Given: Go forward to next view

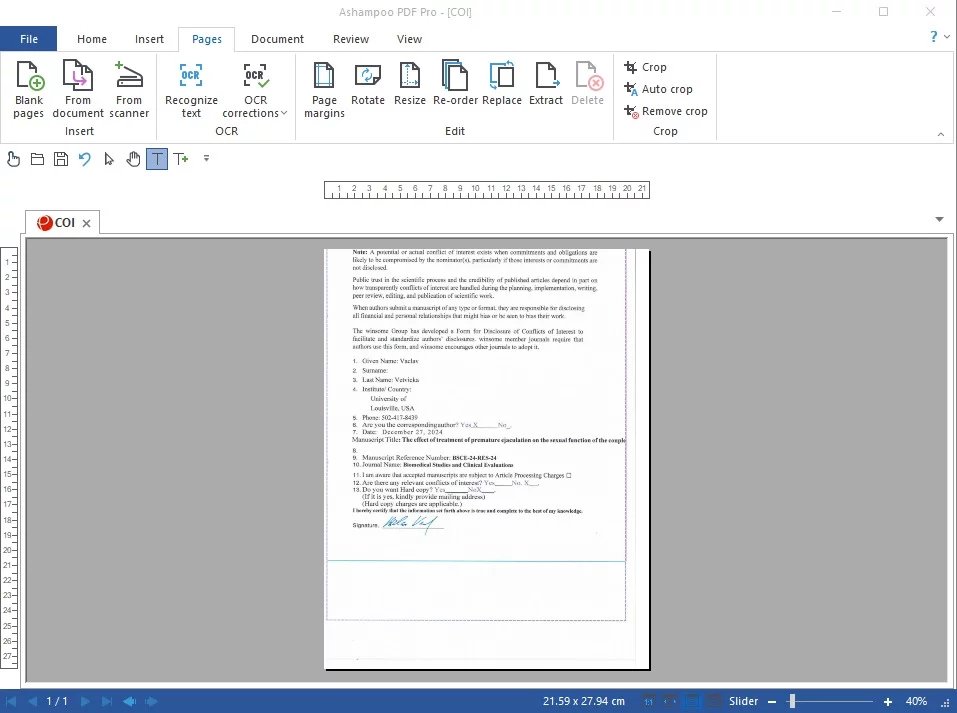Looking at the screenshot, I should 151,701.
